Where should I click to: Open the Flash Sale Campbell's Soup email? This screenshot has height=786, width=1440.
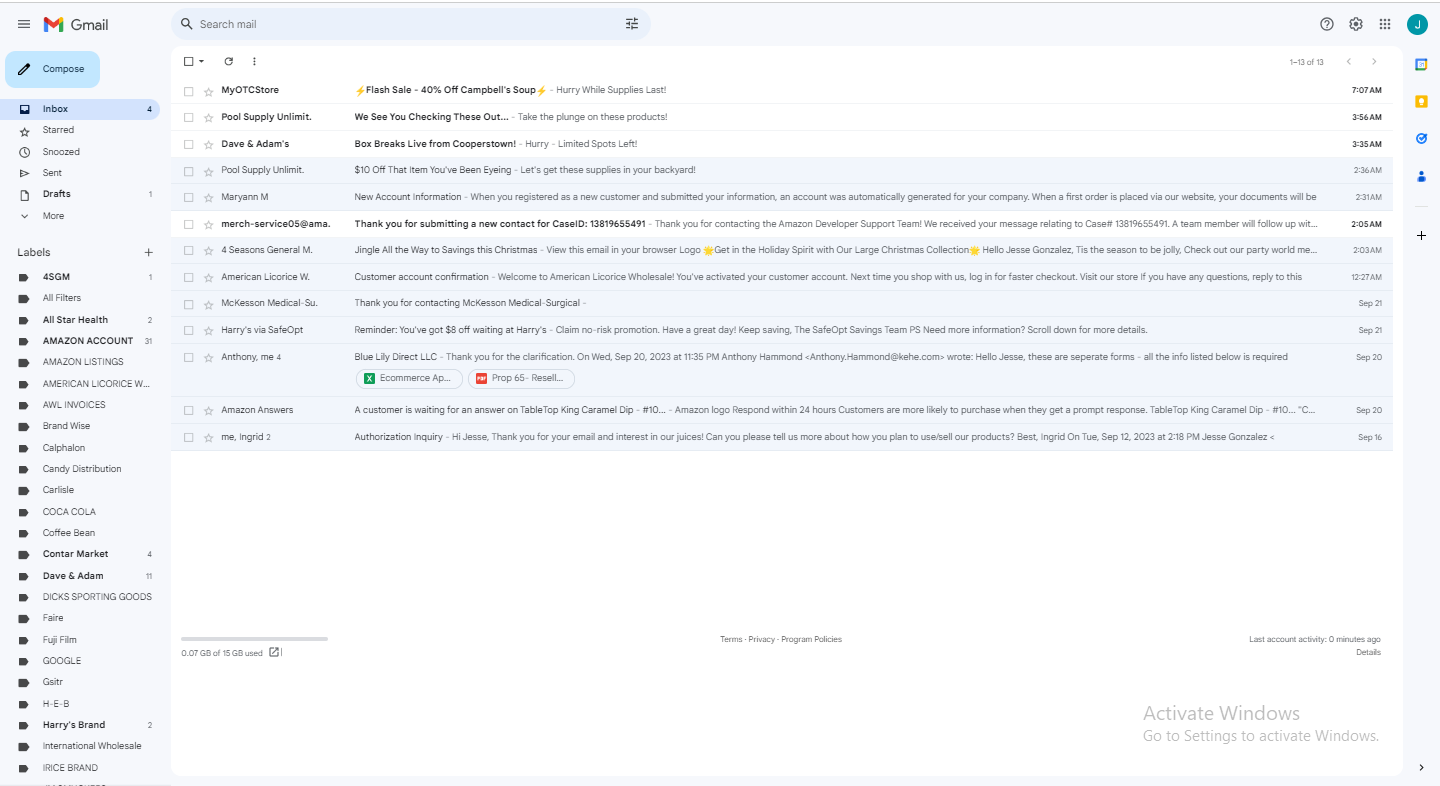pyautogui.click(x=782, y=91)
